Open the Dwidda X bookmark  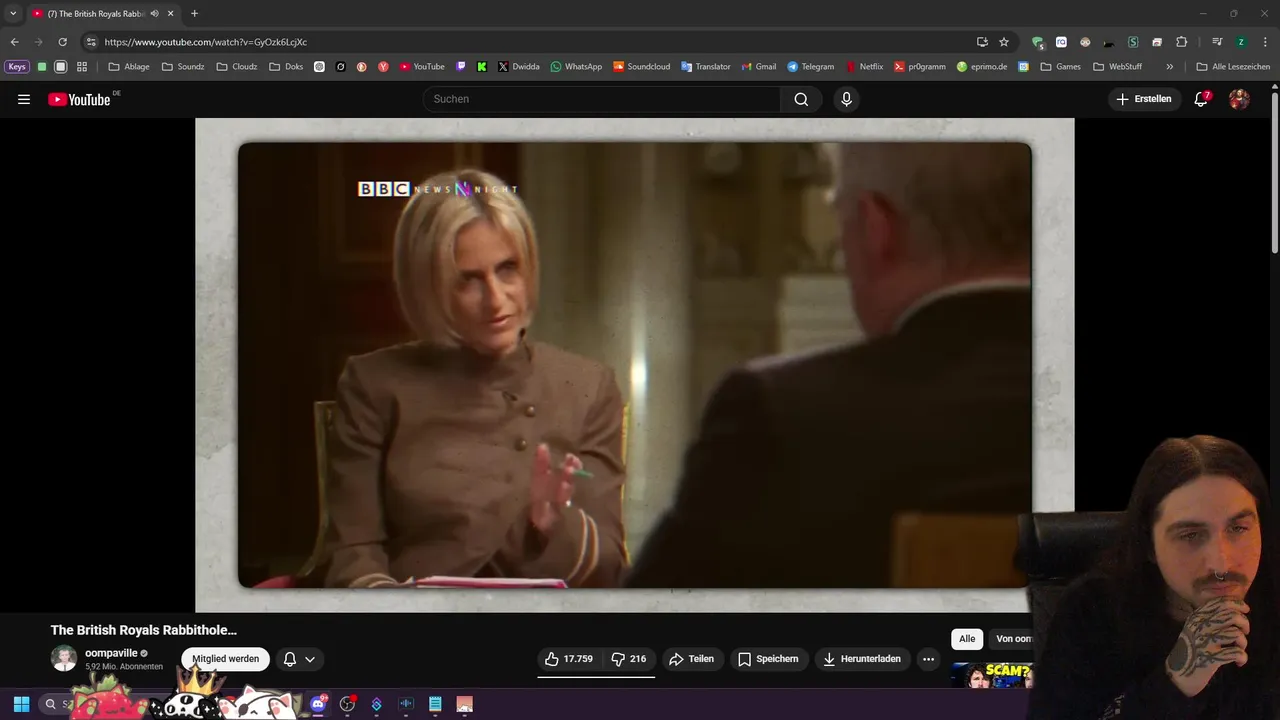(518, 67)
